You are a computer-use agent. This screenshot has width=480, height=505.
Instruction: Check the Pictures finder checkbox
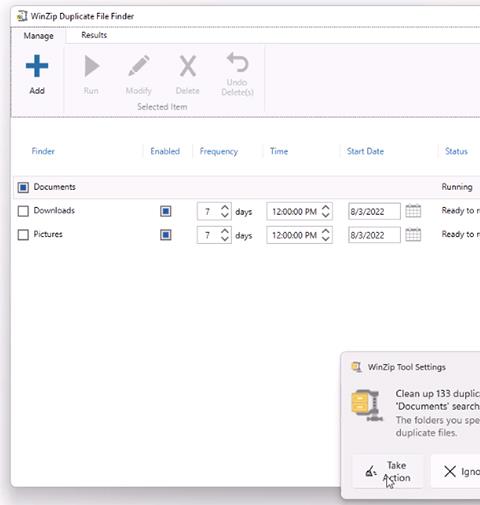(x=23, y=235)
